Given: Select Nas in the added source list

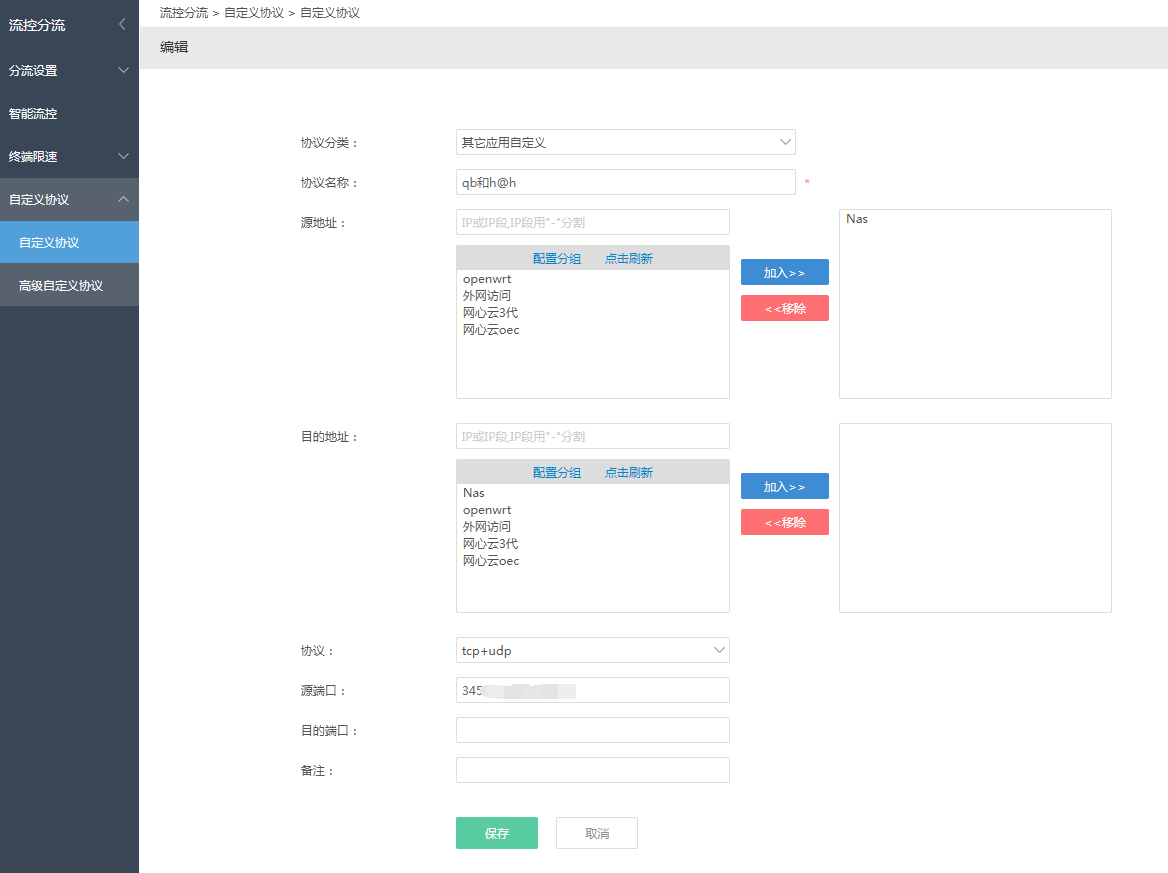Looking at the screenshot, I should 857,219.
